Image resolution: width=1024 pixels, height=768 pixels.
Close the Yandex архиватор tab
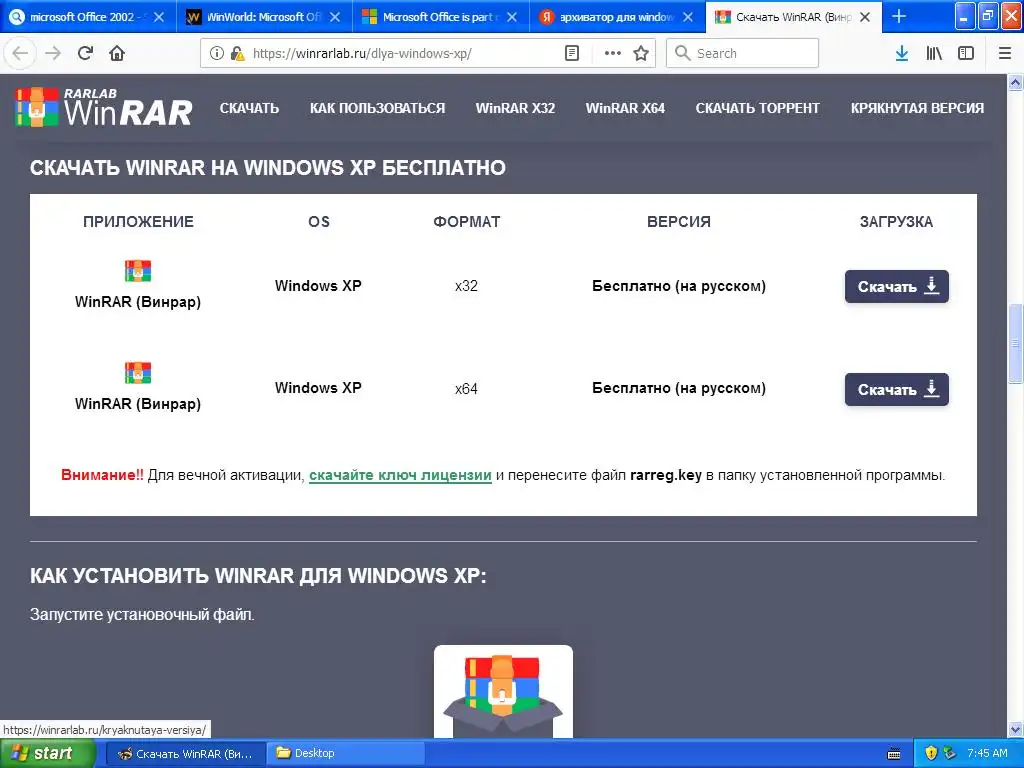pyautogui.click(x=688, y=17)
